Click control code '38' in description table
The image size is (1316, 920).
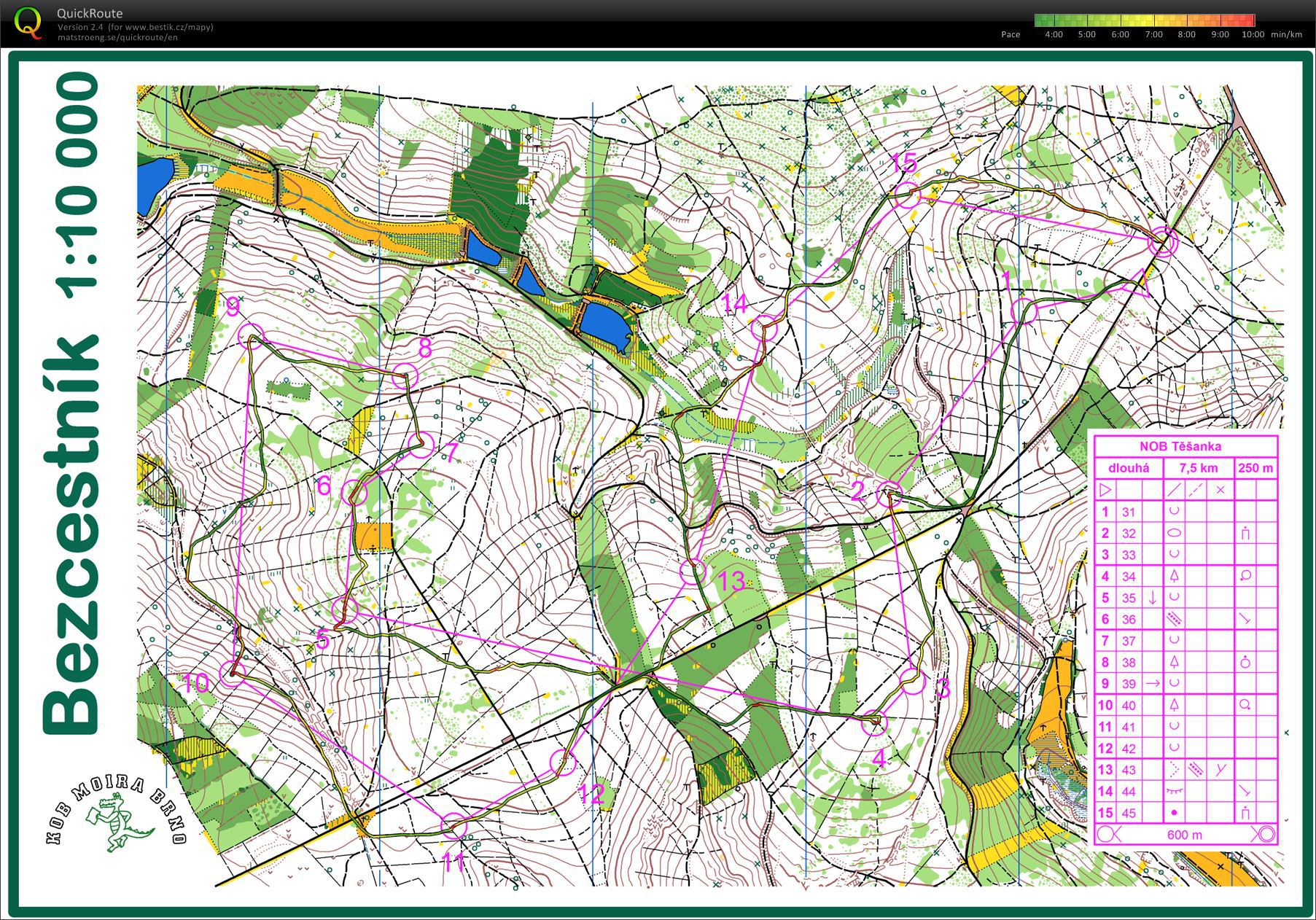coord(1129,663)
